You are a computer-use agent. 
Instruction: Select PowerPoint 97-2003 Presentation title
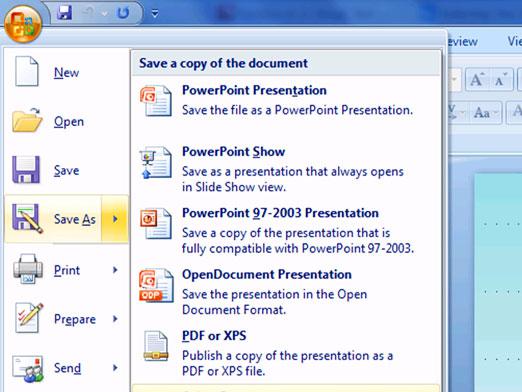pos(280,213)
